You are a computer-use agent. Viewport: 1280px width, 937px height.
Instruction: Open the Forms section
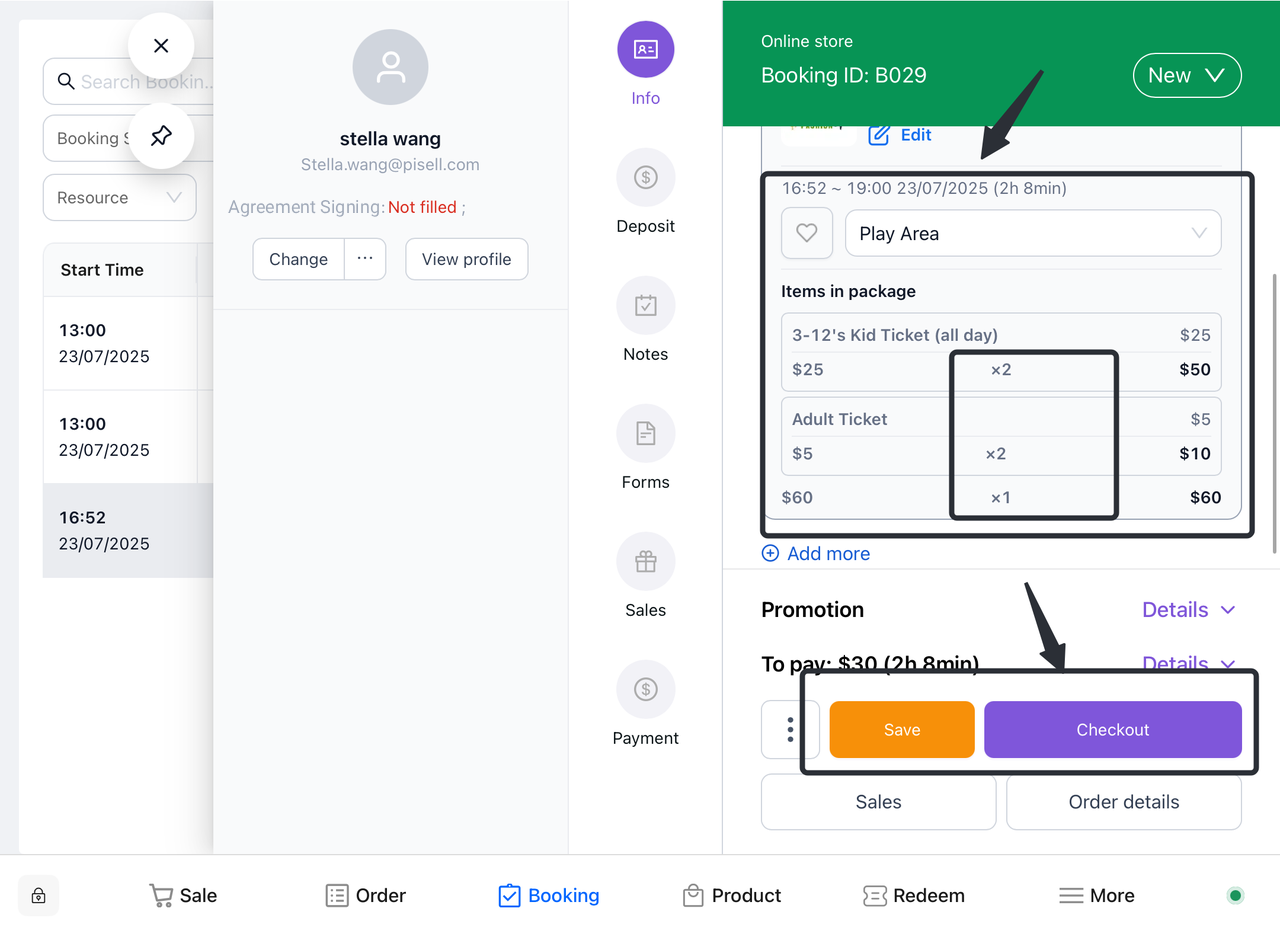coord(645,434)
